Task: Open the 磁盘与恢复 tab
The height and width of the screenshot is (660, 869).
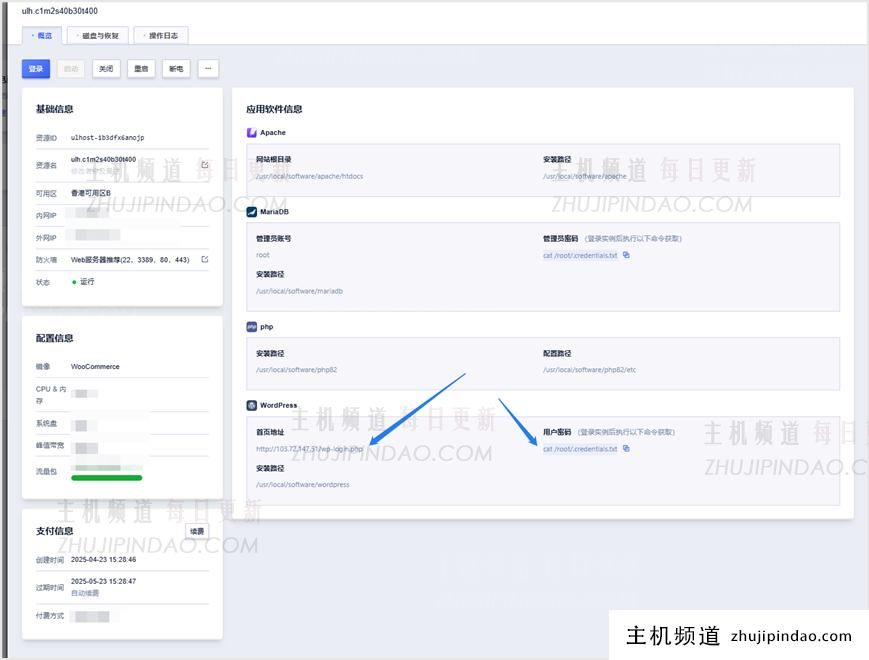Action: (98, 35)
